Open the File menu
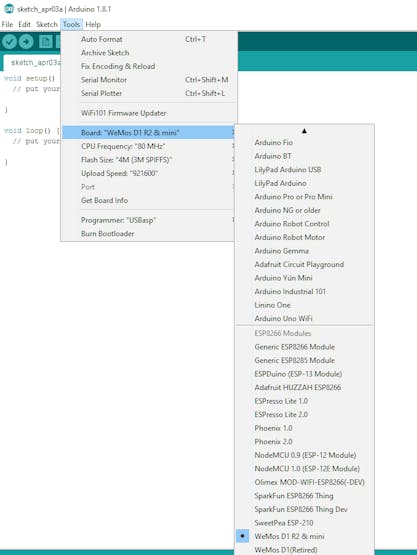 point(7,24)
